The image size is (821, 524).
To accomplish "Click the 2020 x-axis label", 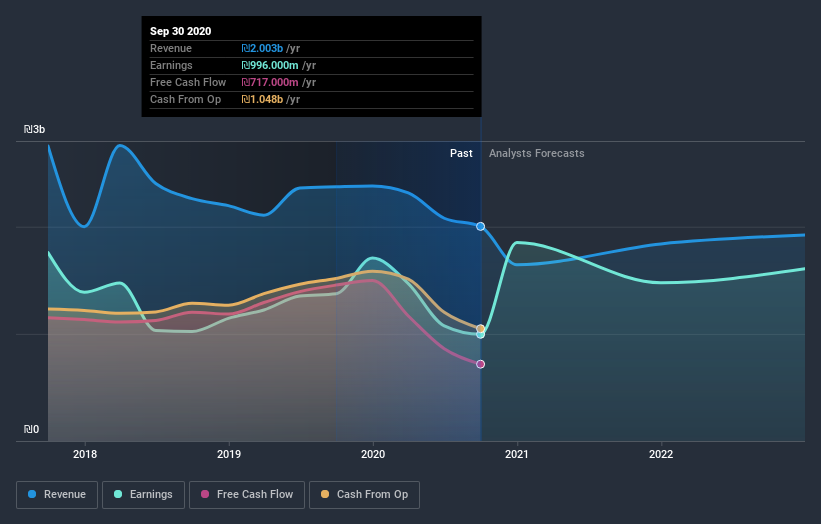I will tap(373, 454).
